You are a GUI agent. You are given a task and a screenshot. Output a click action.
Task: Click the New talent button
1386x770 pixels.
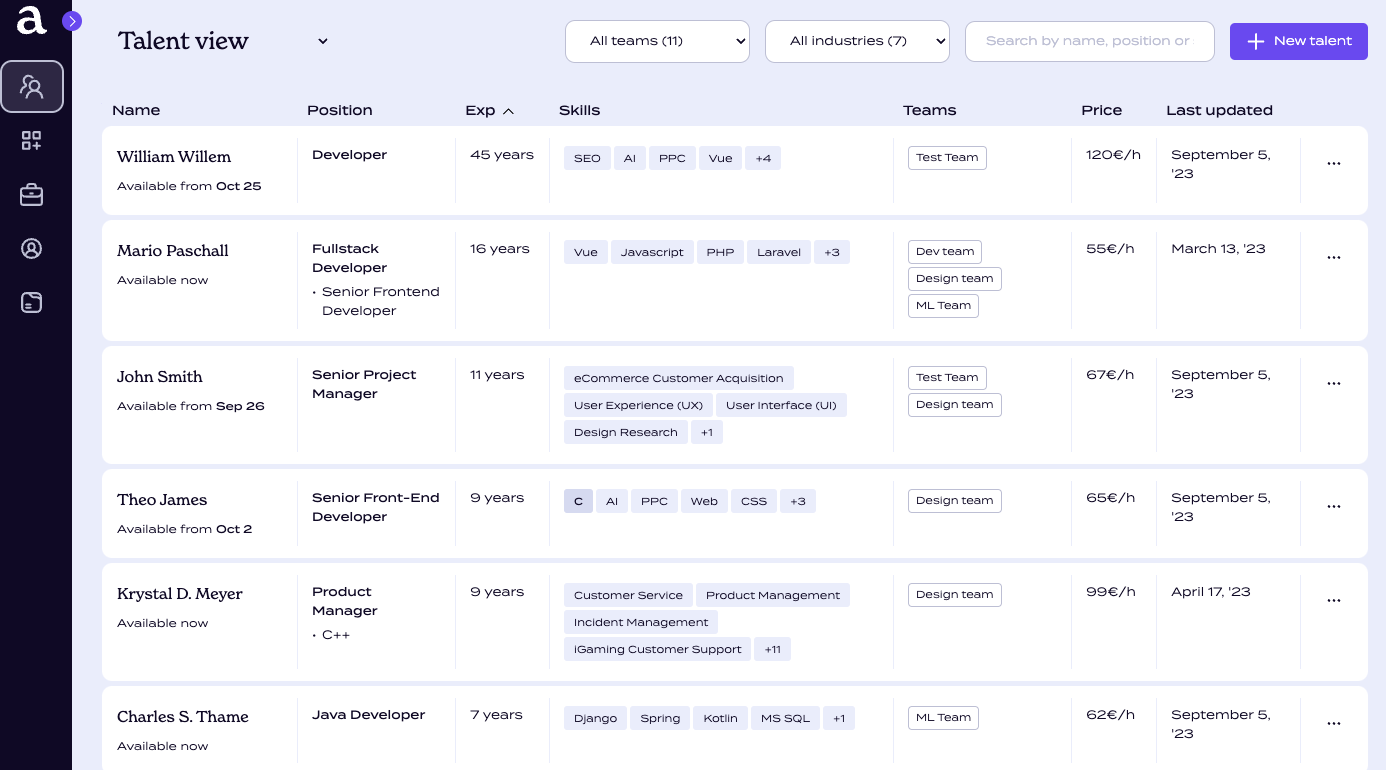pyautogui.click(x=1299, y=41)
